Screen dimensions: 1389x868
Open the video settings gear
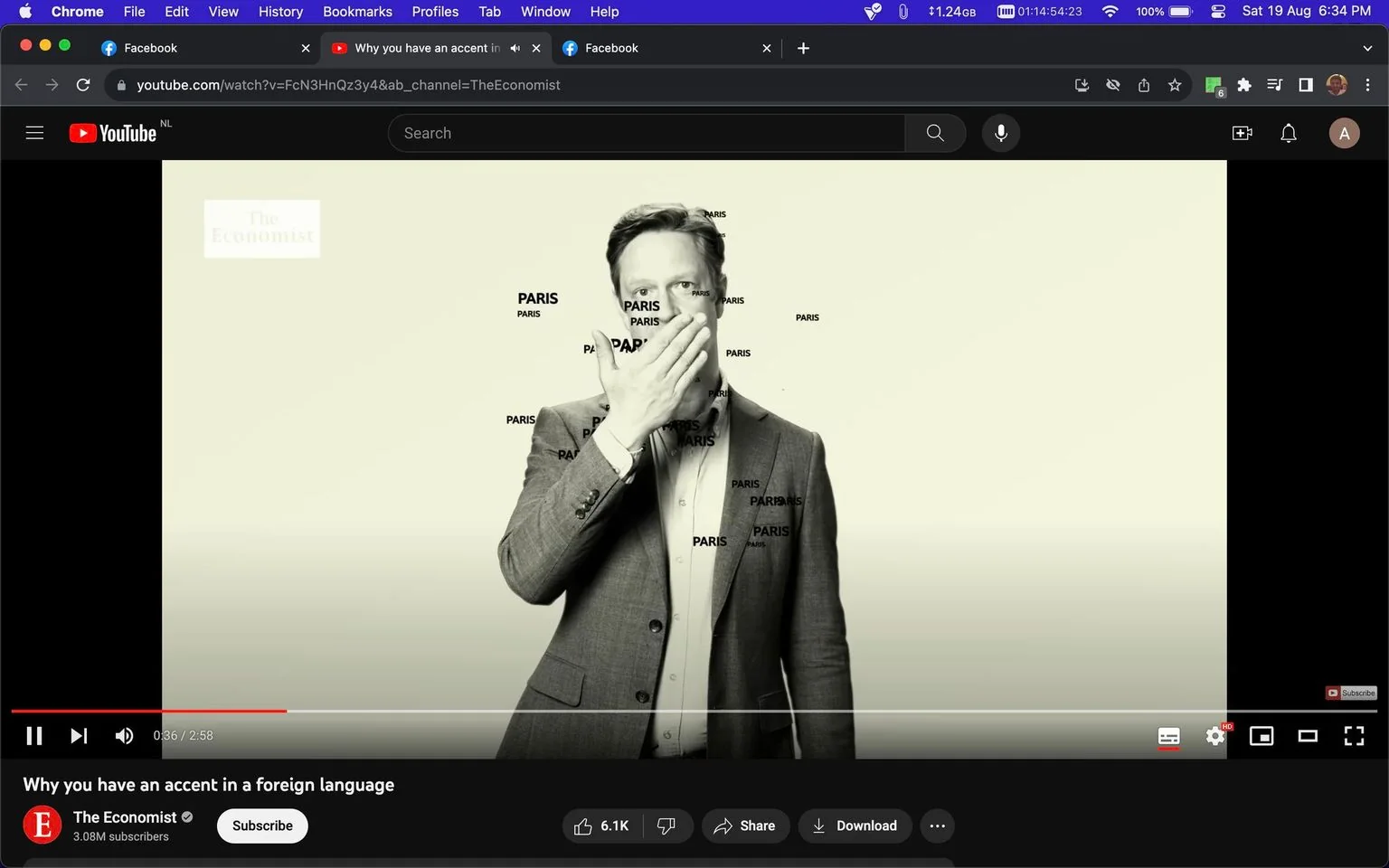click(1215, 736)
